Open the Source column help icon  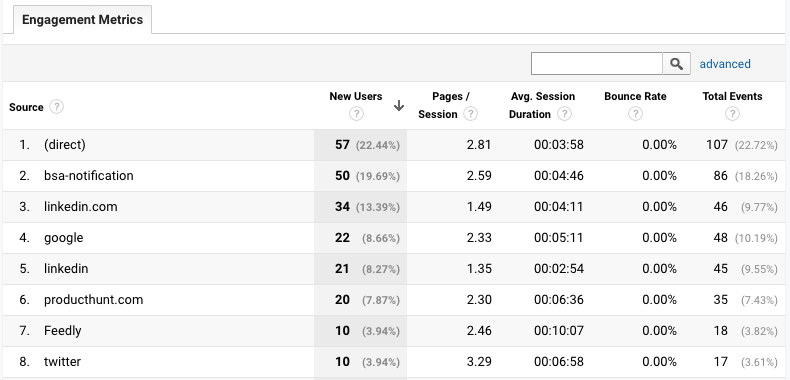(x=56, y=107)
